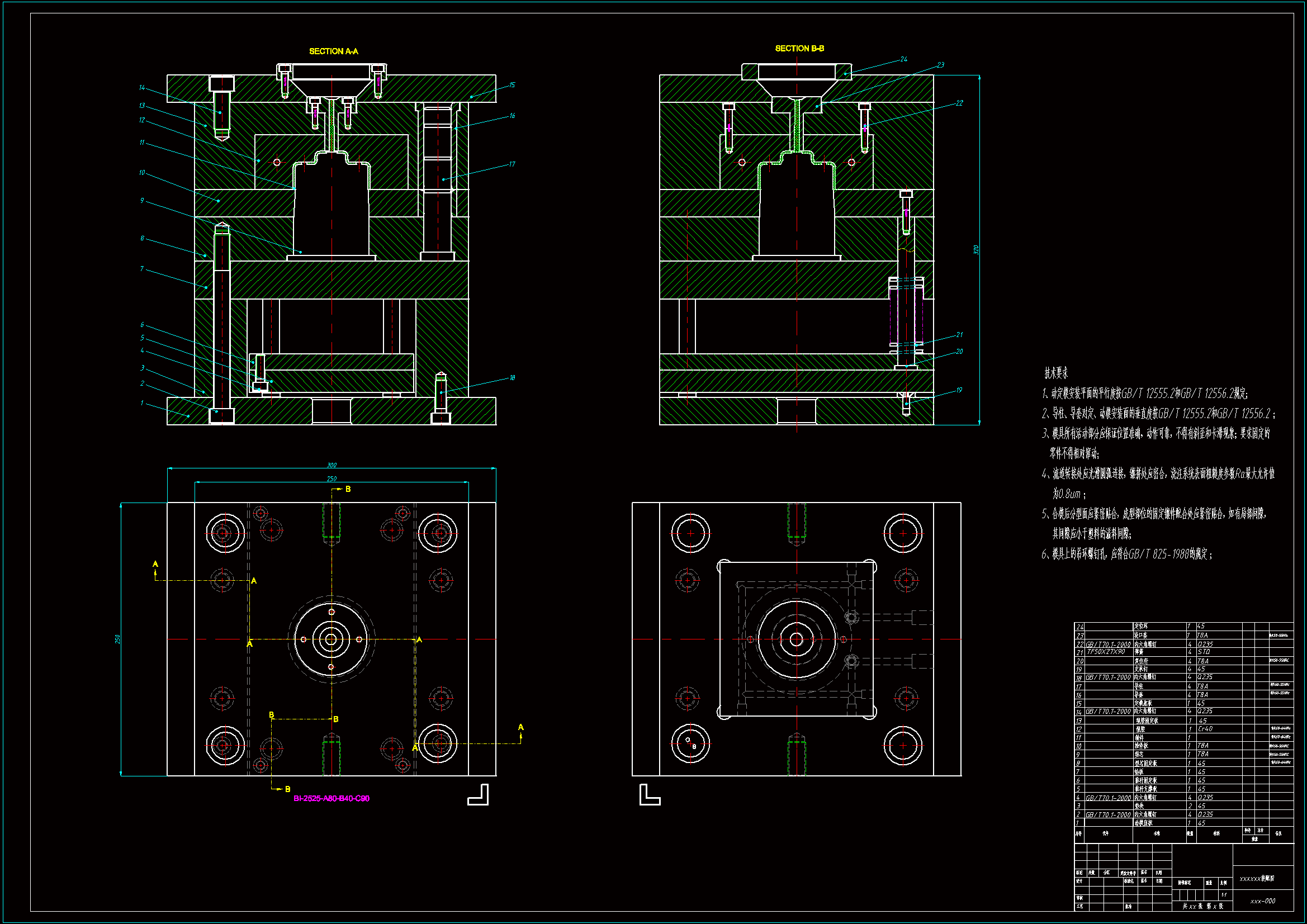Click the XXXXXX装配图 drawing title cell
This screenshot has height=924, width=1307.
coord(1257,879)
